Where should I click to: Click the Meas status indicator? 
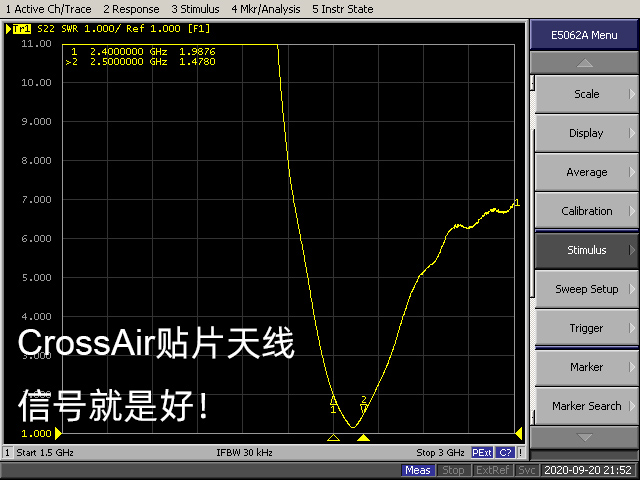418,470
